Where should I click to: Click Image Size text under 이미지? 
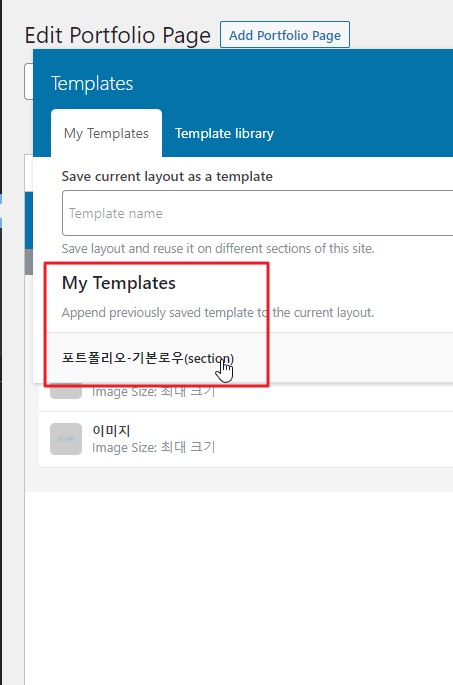click(154, 447)
